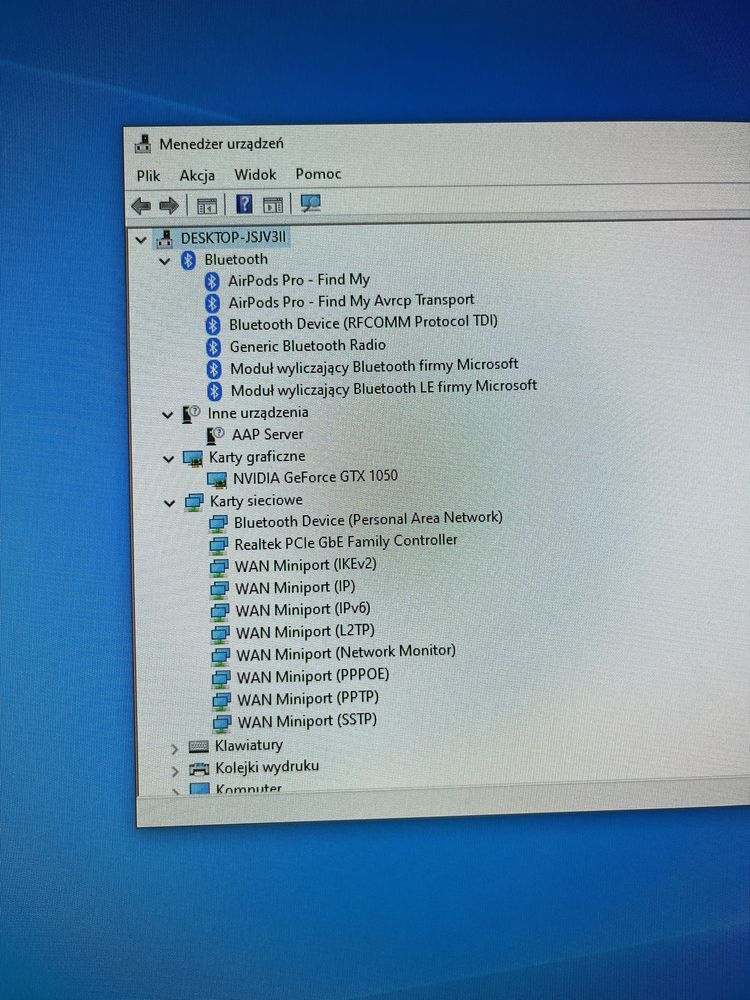Click the Back arrow toolbar button

140,205
